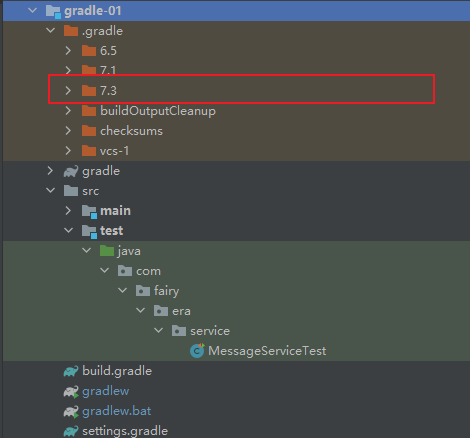
Task: Expand the 7.3 folder
Action: pos(68,91)
